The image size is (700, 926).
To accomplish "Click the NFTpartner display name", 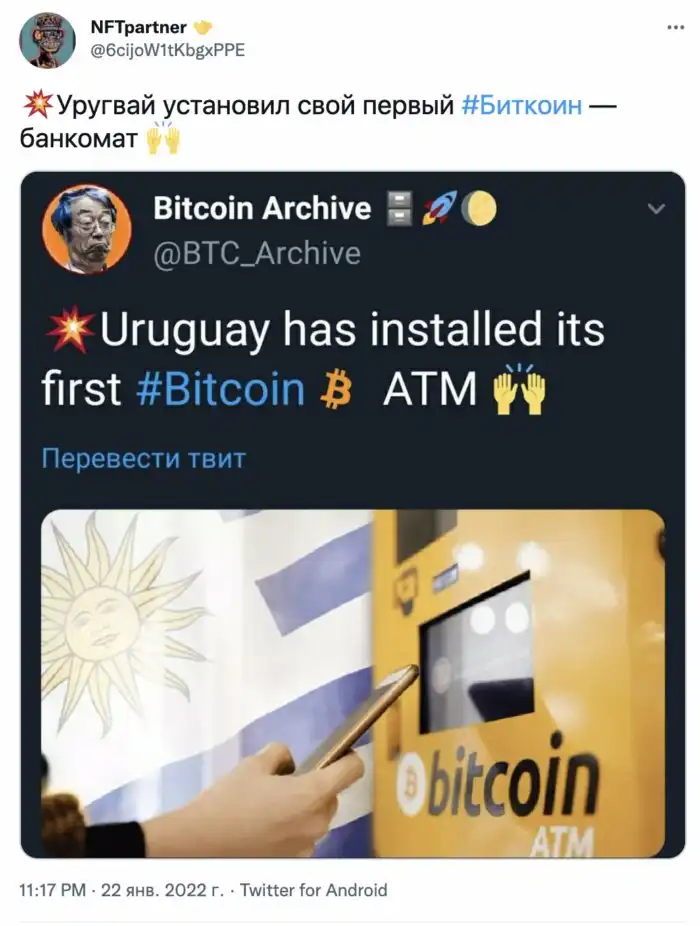I will [x=139, y=27].
